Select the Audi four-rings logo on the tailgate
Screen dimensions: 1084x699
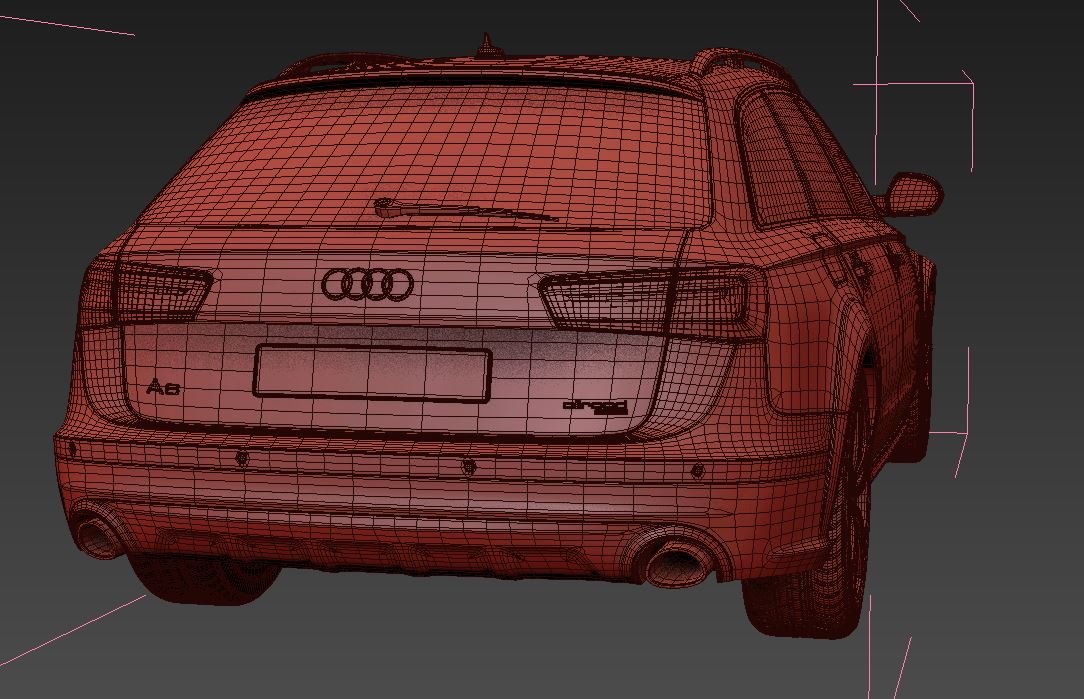(367, 284)
